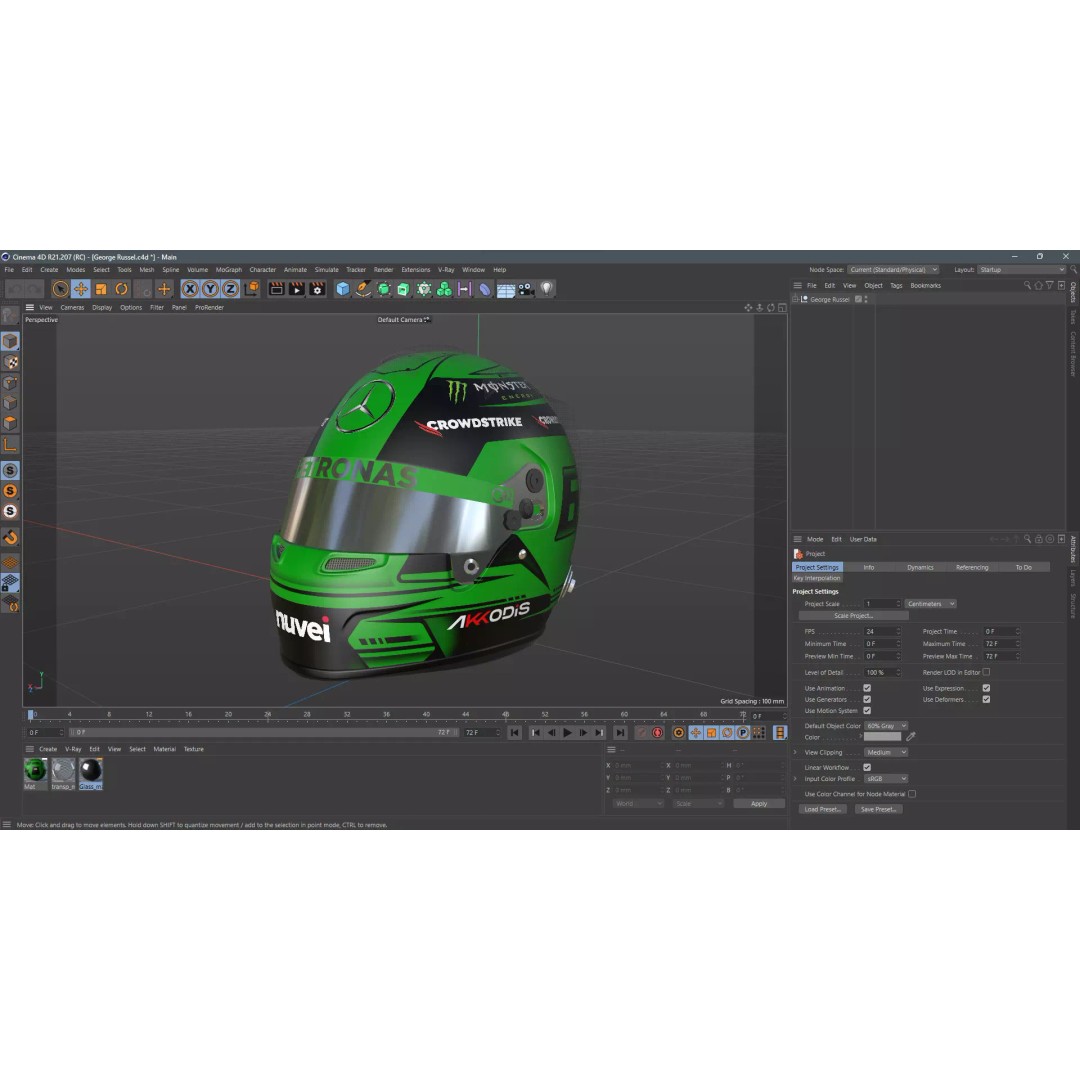Switch to the Referencing tab

[972, 568]
